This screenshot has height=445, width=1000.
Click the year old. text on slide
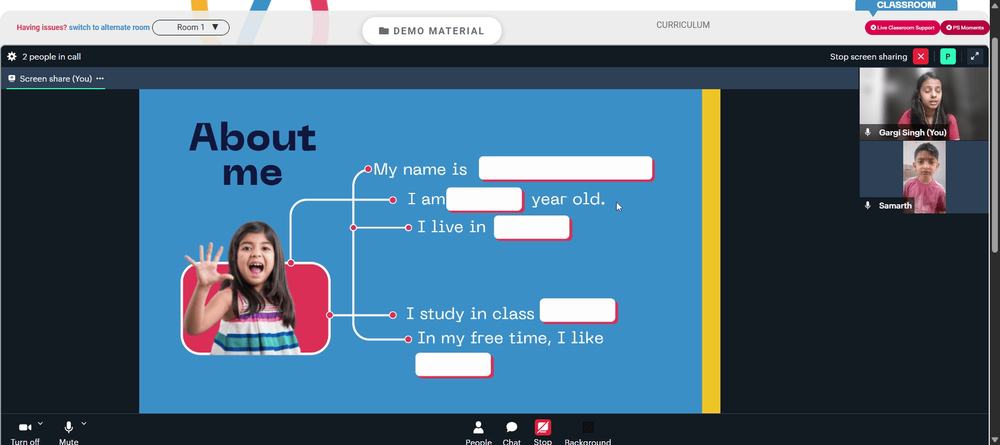tap(568, 199)
